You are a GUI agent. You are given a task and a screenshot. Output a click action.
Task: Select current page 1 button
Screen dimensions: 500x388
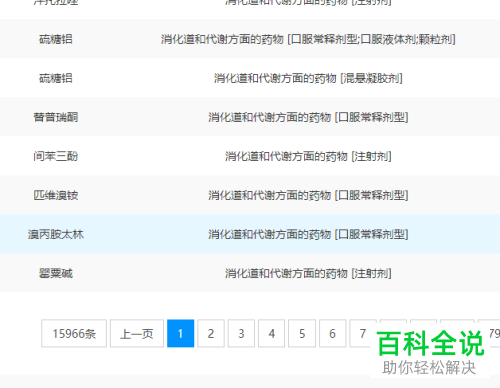[180, 333]
